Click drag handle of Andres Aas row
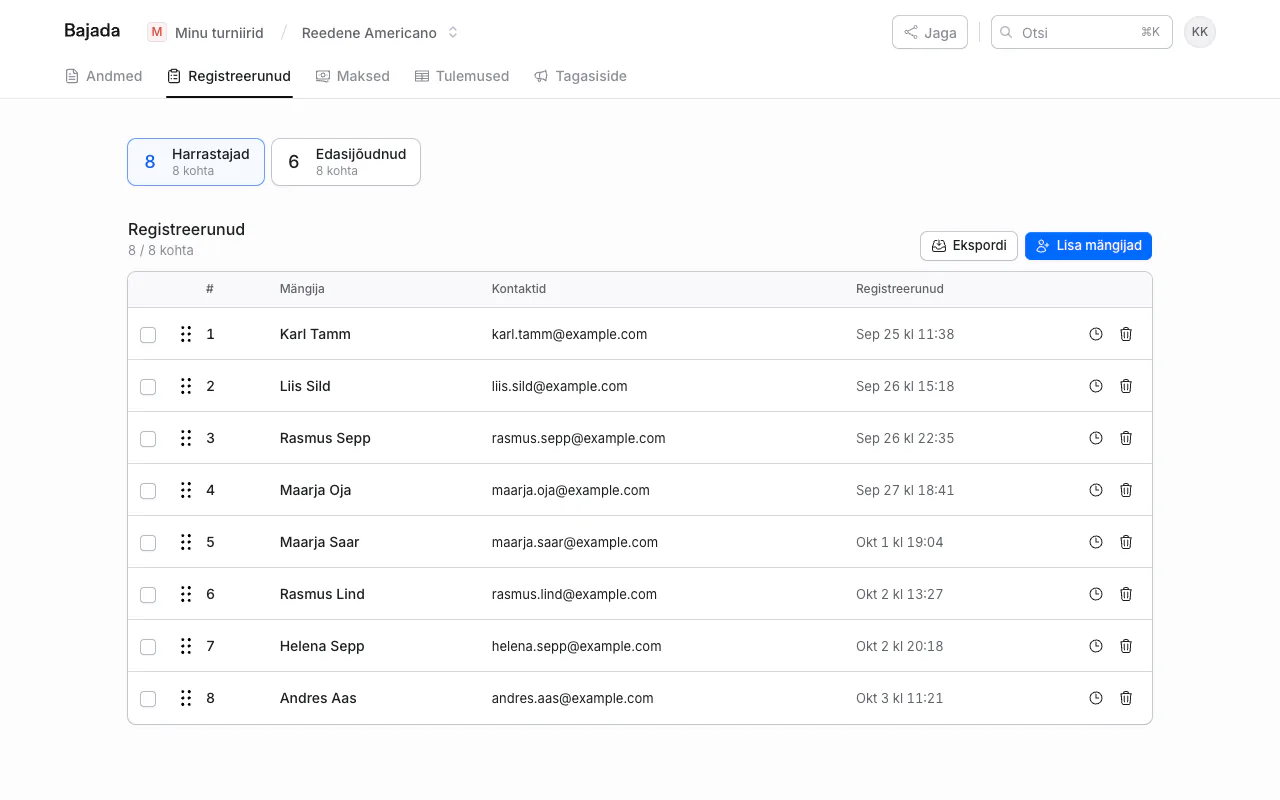1280x800 pixels. coord(186,698)
